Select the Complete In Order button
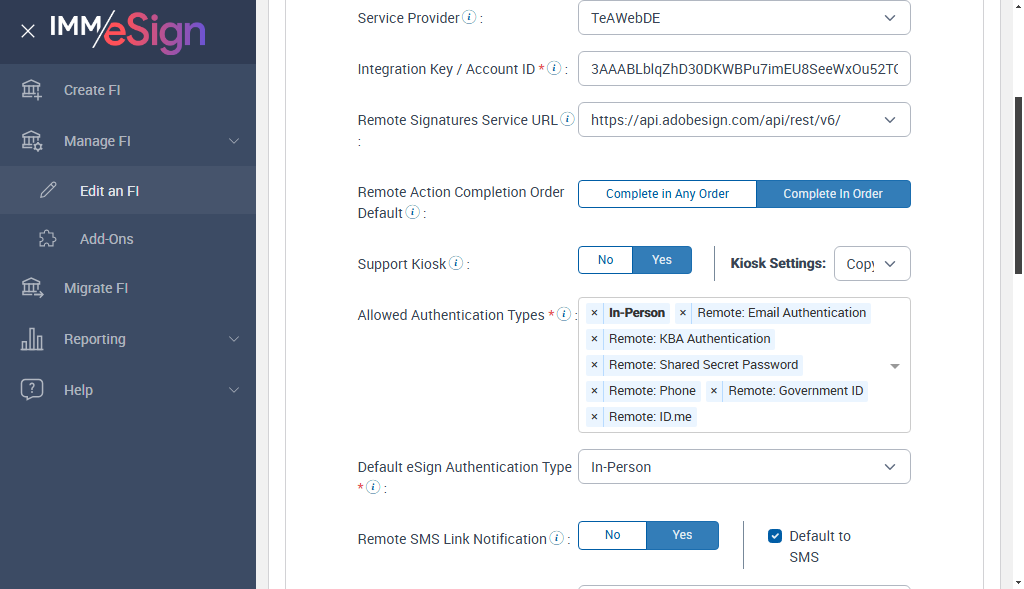 point(833,194)
